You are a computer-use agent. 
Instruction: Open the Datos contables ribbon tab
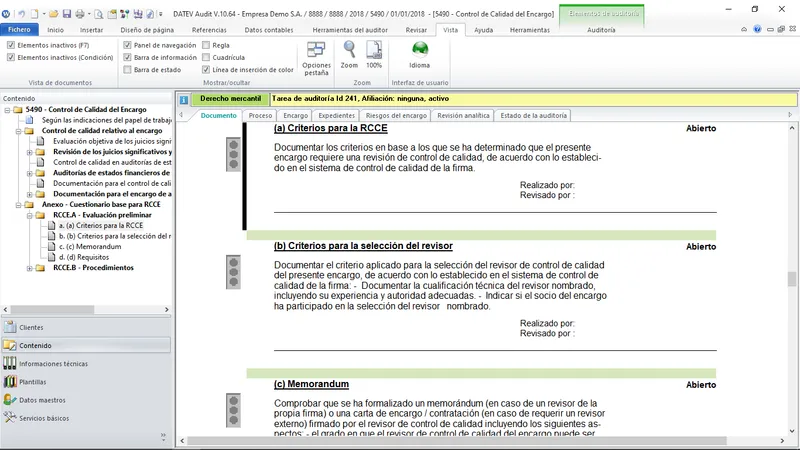point(269,30)
